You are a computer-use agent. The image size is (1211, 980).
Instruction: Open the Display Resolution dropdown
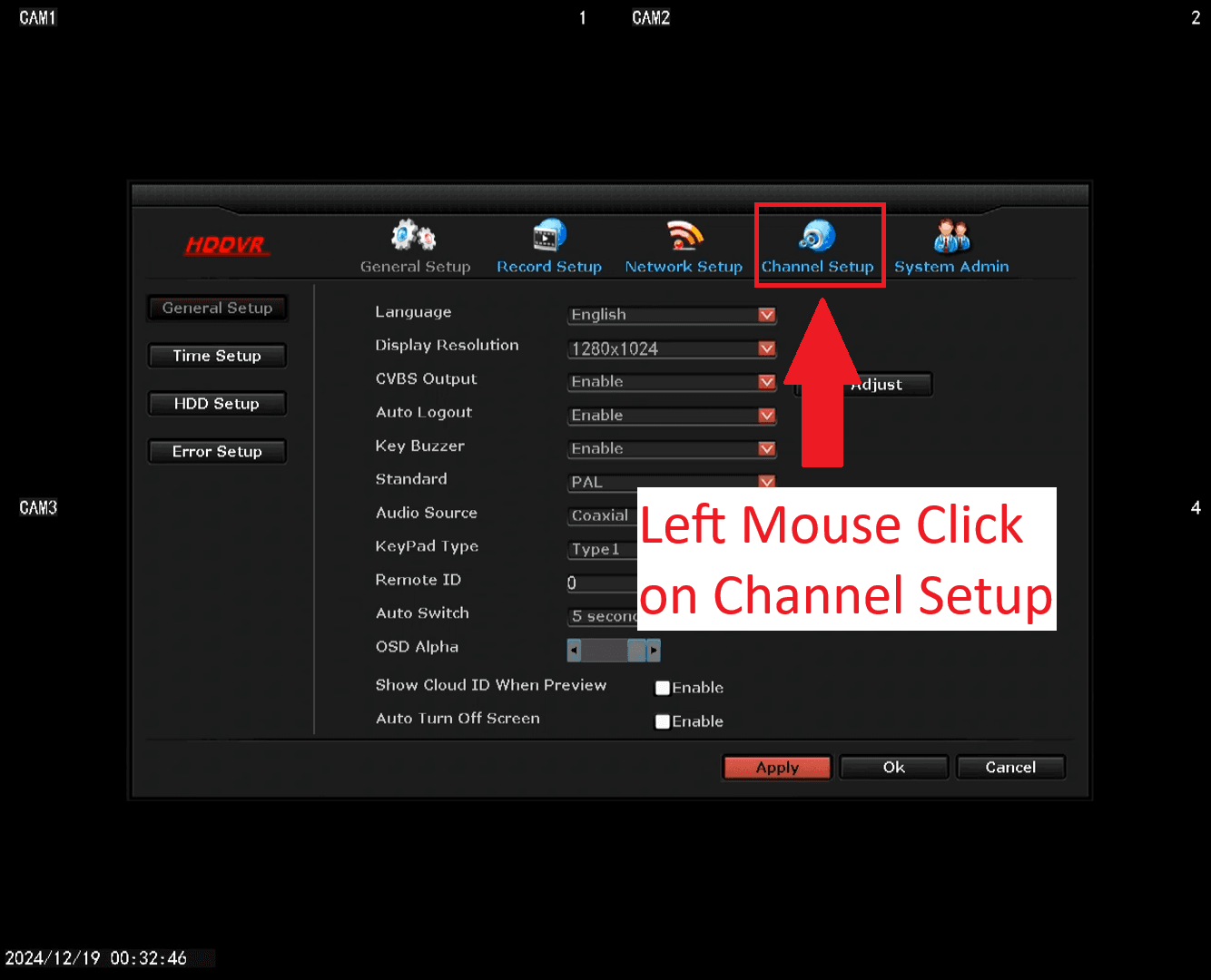672,348
